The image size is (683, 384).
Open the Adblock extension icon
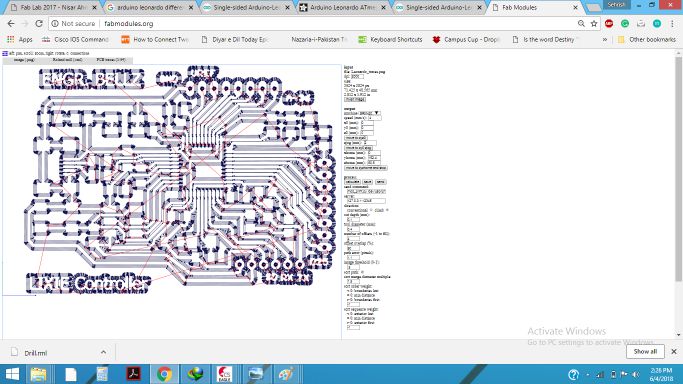(x=609, y=24)
